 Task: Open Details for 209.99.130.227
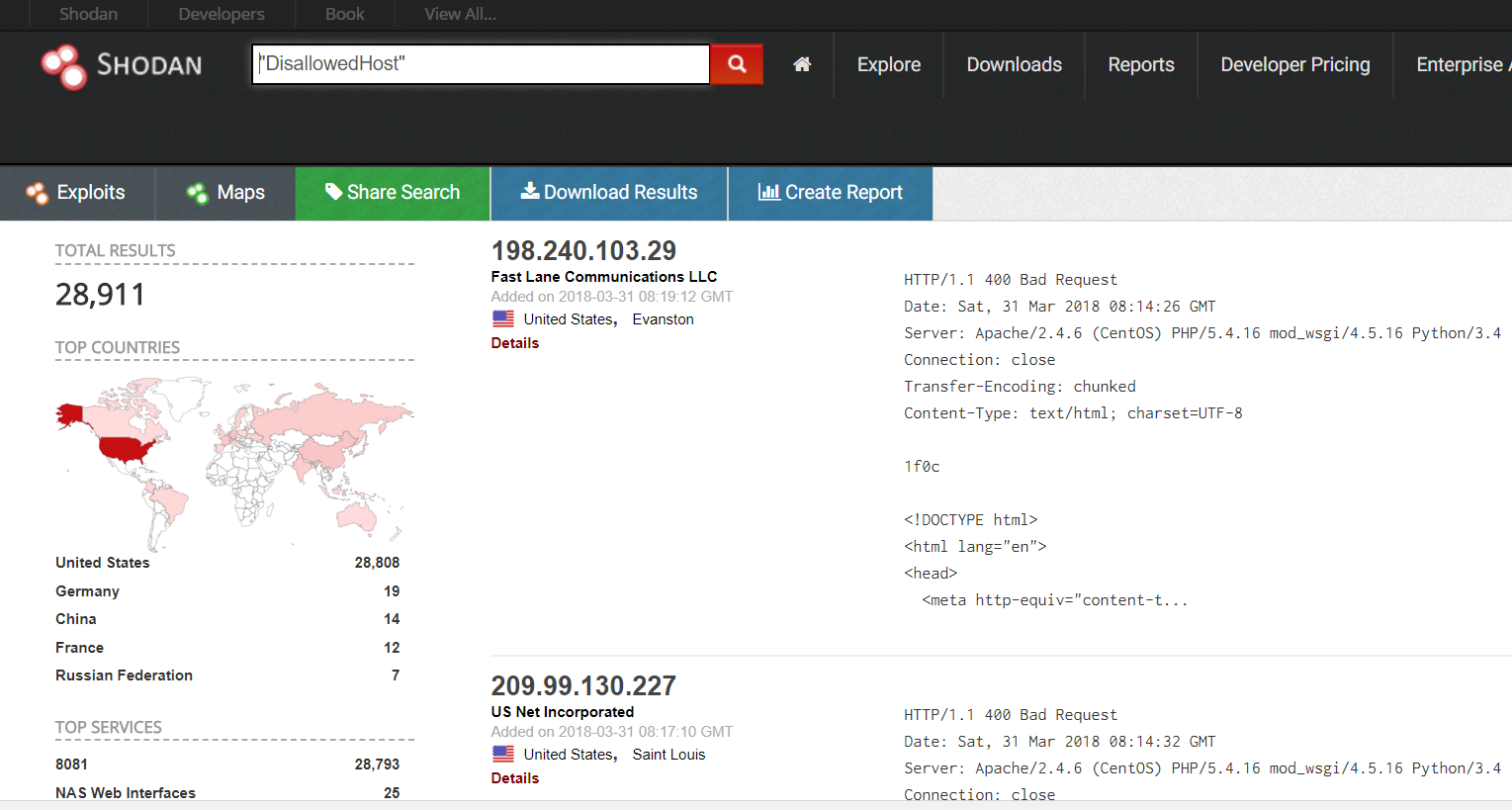515,778
